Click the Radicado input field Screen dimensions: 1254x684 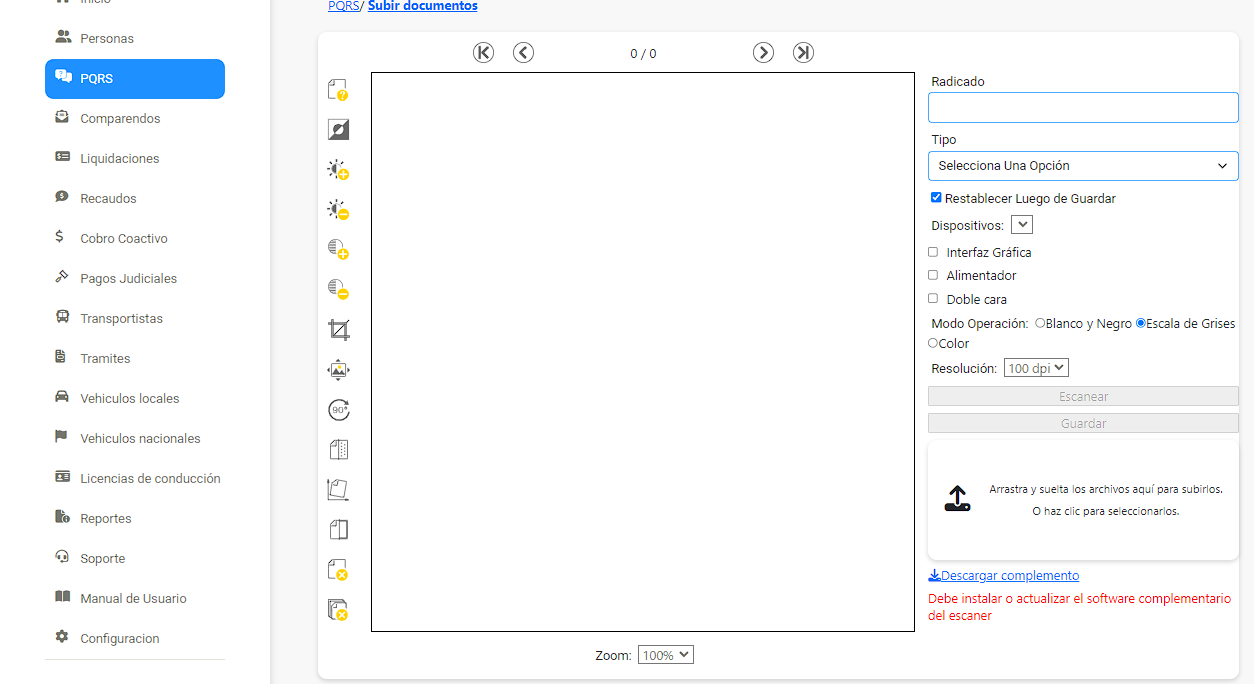[x=1083, y=108]
